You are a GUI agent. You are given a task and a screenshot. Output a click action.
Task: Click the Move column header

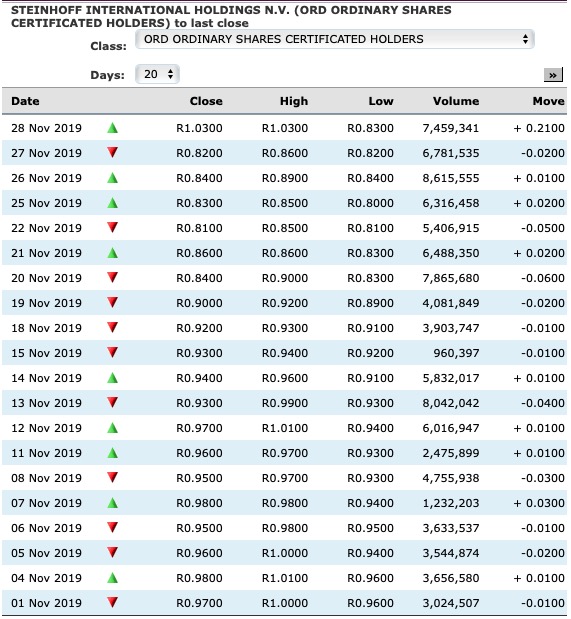click(548, 101)
